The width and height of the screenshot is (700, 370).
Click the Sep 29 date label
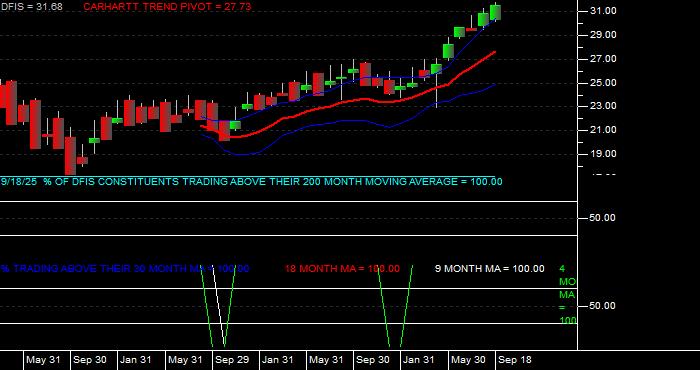pos(232,360)
